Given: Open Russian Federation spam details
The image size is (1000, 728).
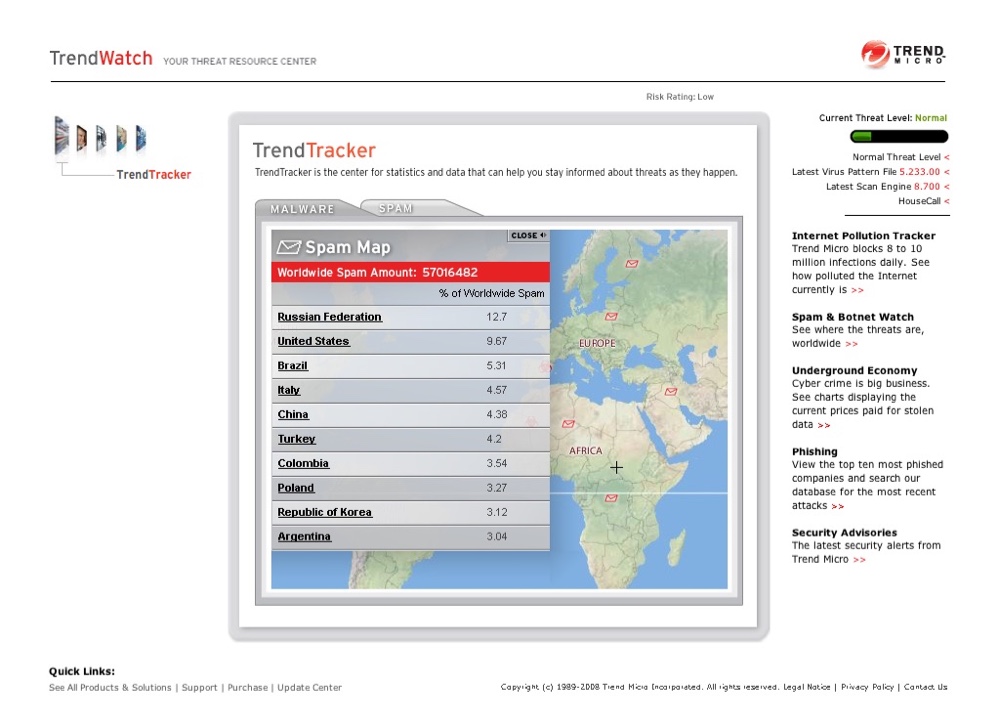Looking at the screenshot, I should (x=329, y=317).
